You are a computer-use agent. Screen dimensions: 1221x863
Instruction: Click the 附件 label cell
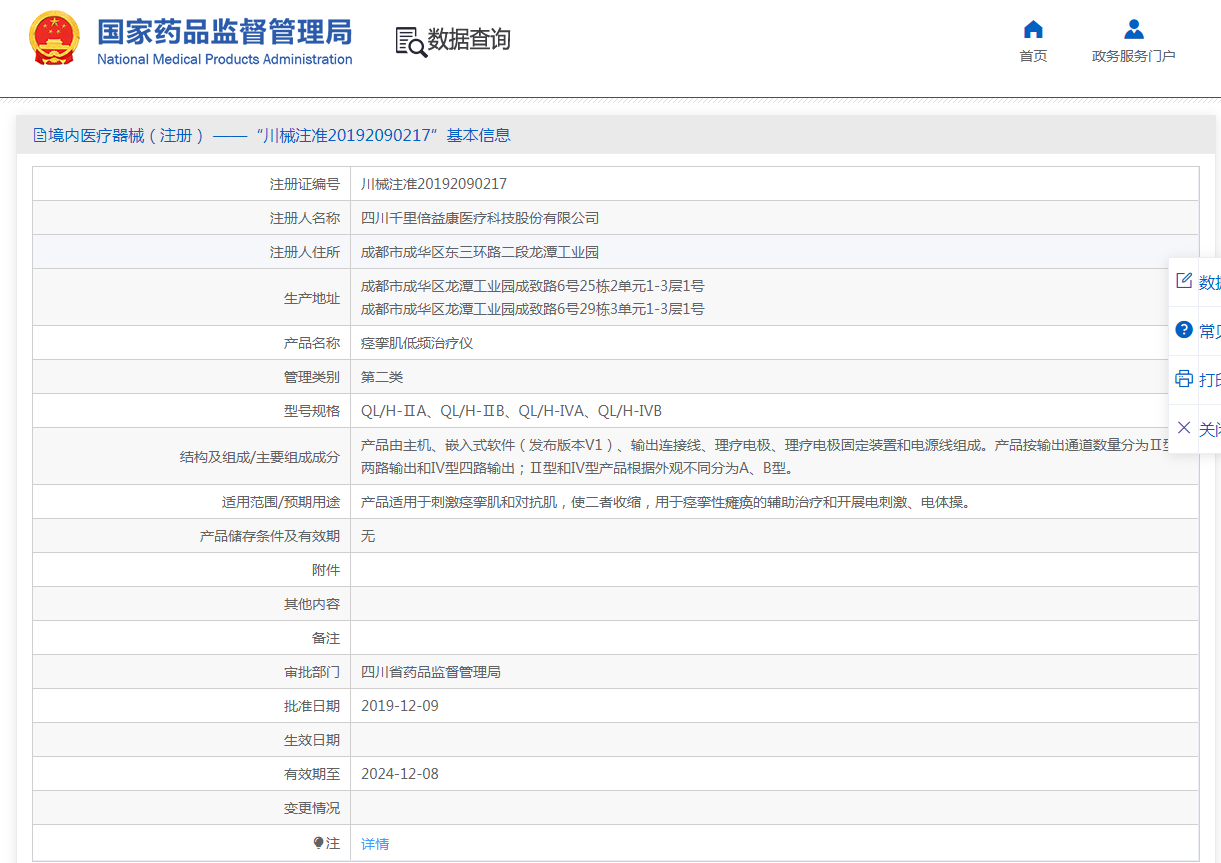click(192, 570)
